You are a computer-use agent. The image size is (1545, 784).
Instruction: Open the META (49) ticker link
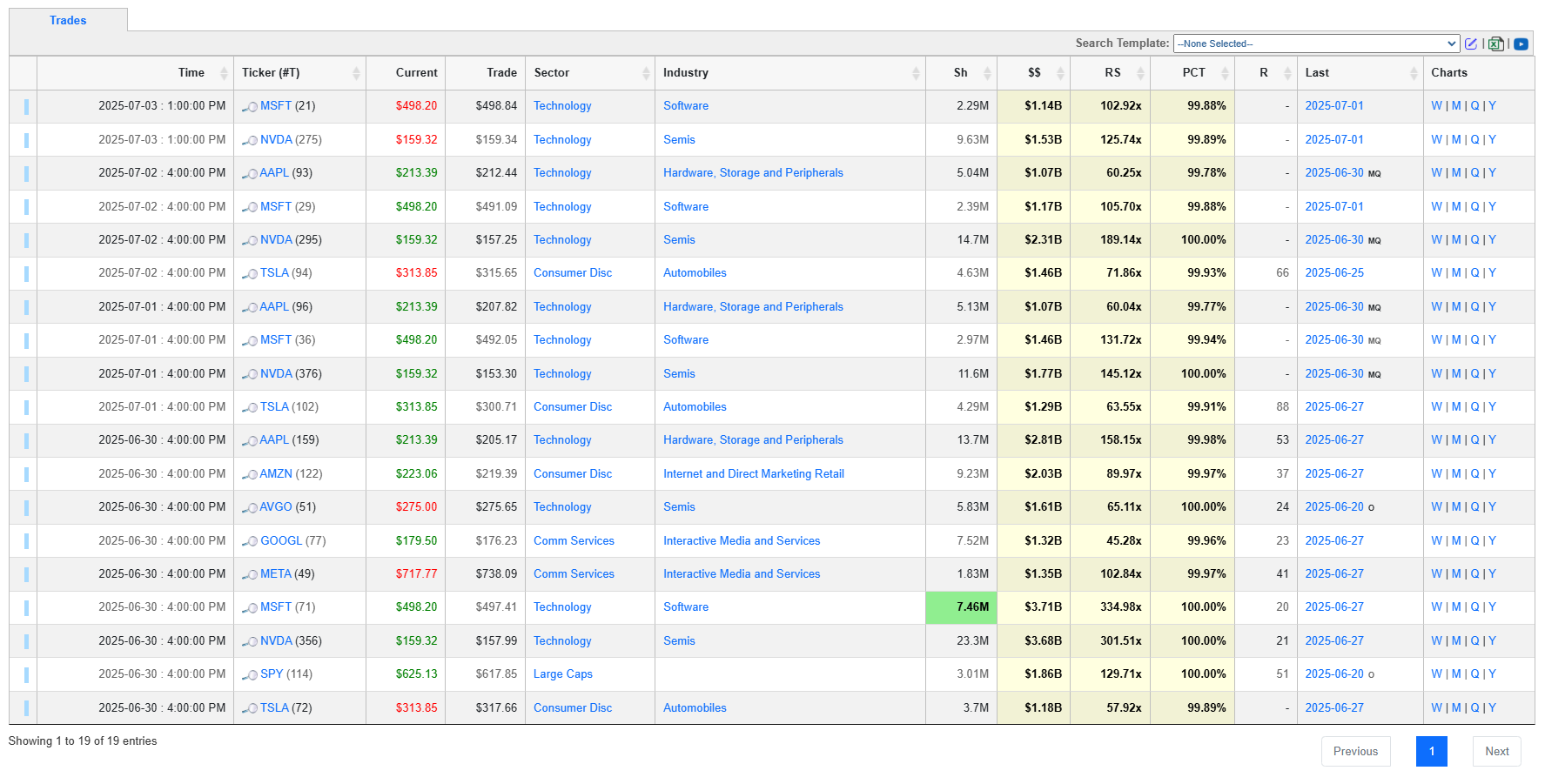pos(276,574)
